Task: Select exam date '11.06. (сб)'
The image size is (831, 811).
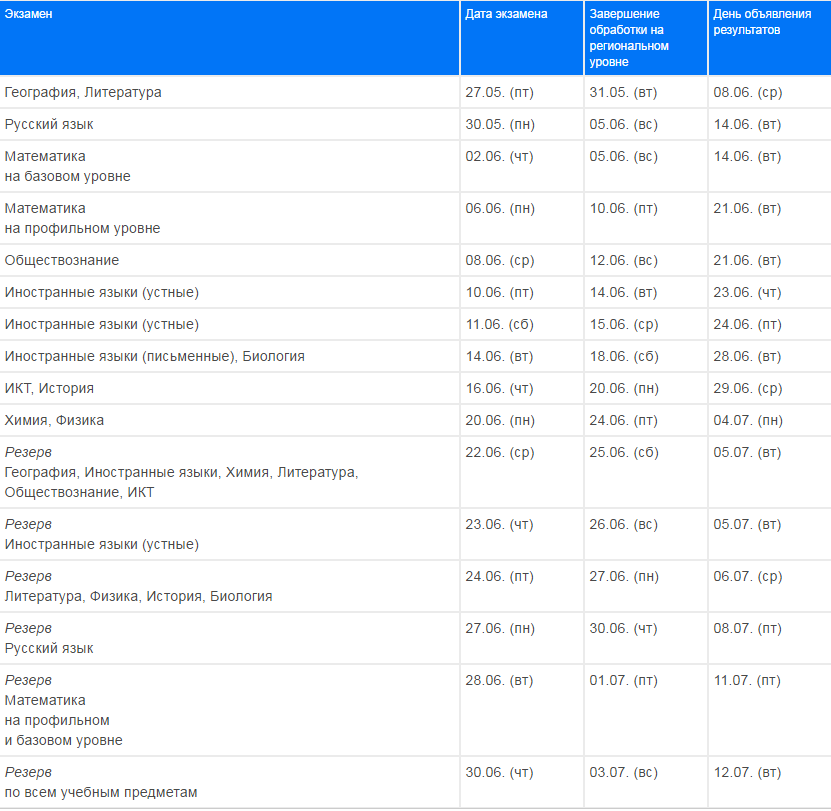Action: pyautogui.click(x=521, y=324)
